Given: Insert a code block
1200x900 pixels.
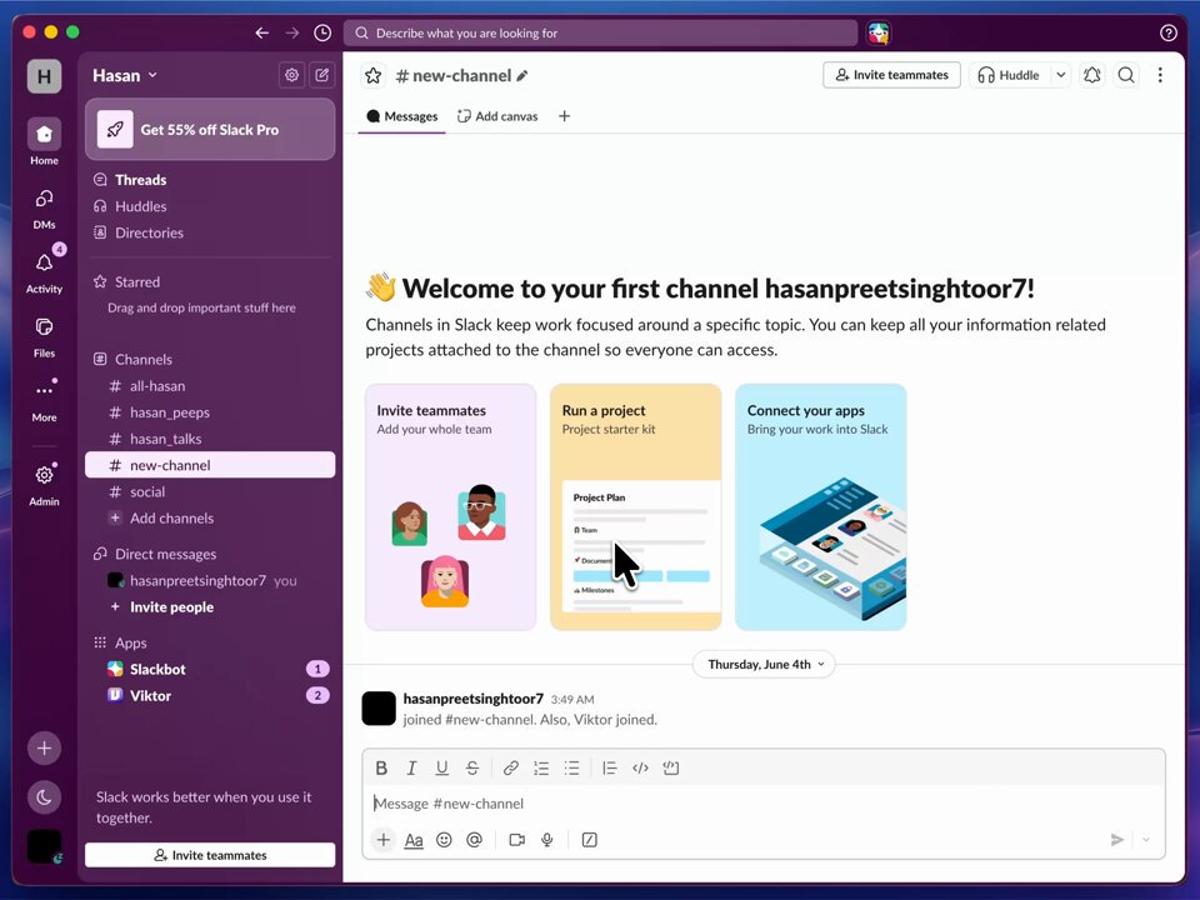Looking at the screenshot, I should pos(671,768).
